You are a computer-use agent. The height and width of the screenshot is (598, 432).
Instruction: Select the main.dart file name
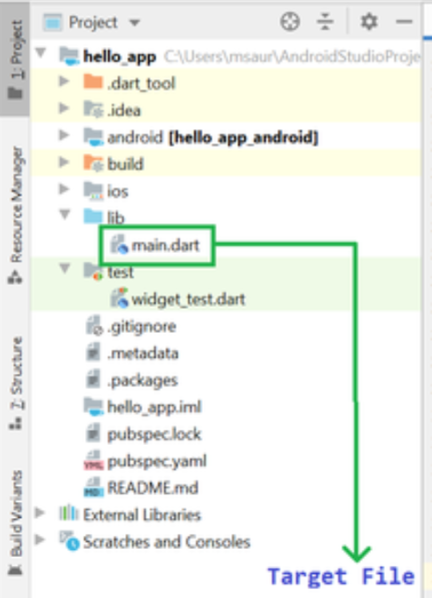coord(165,245)
